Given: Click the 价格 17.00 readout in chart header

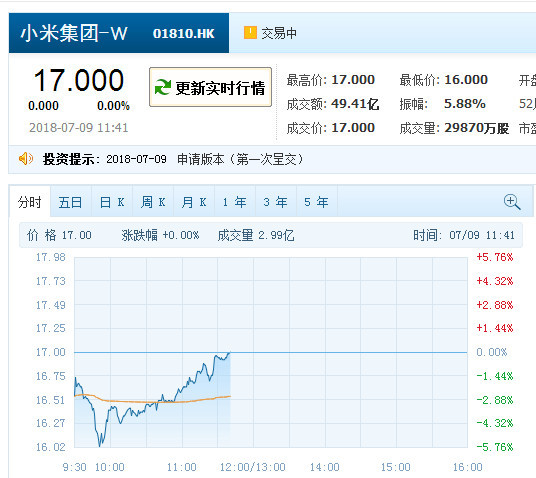Looking at the screenshot, I should 59,235.
